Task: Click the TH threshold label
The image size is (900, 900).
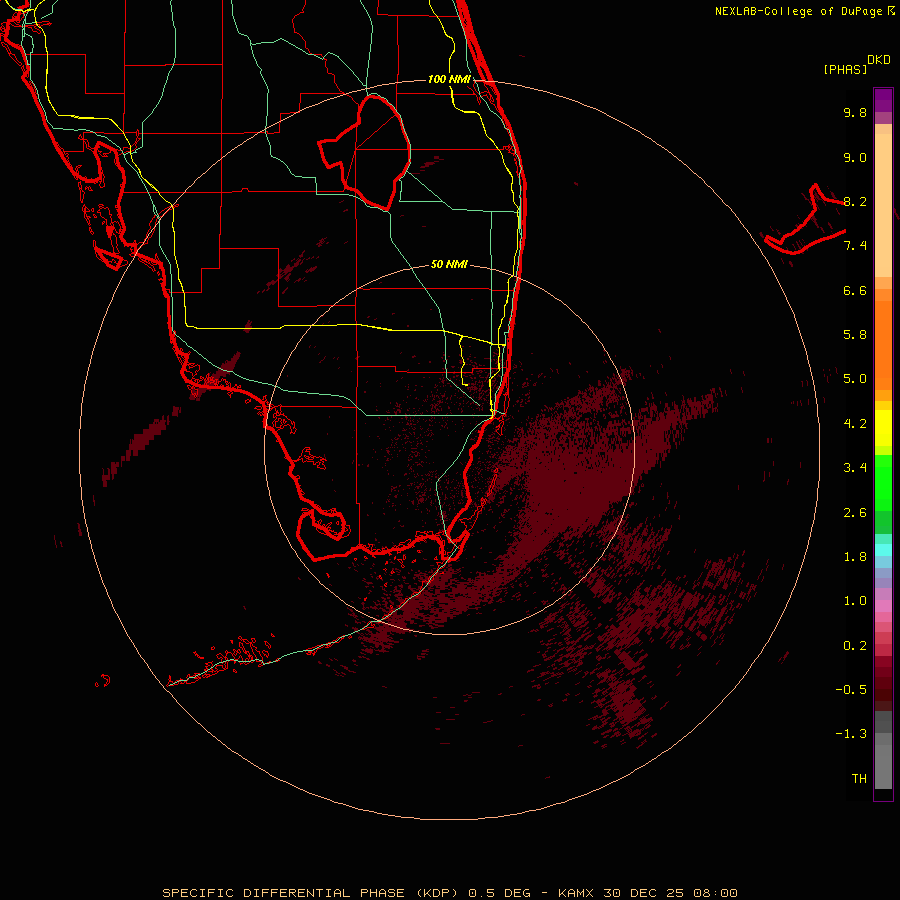Action: pos(859,779)
